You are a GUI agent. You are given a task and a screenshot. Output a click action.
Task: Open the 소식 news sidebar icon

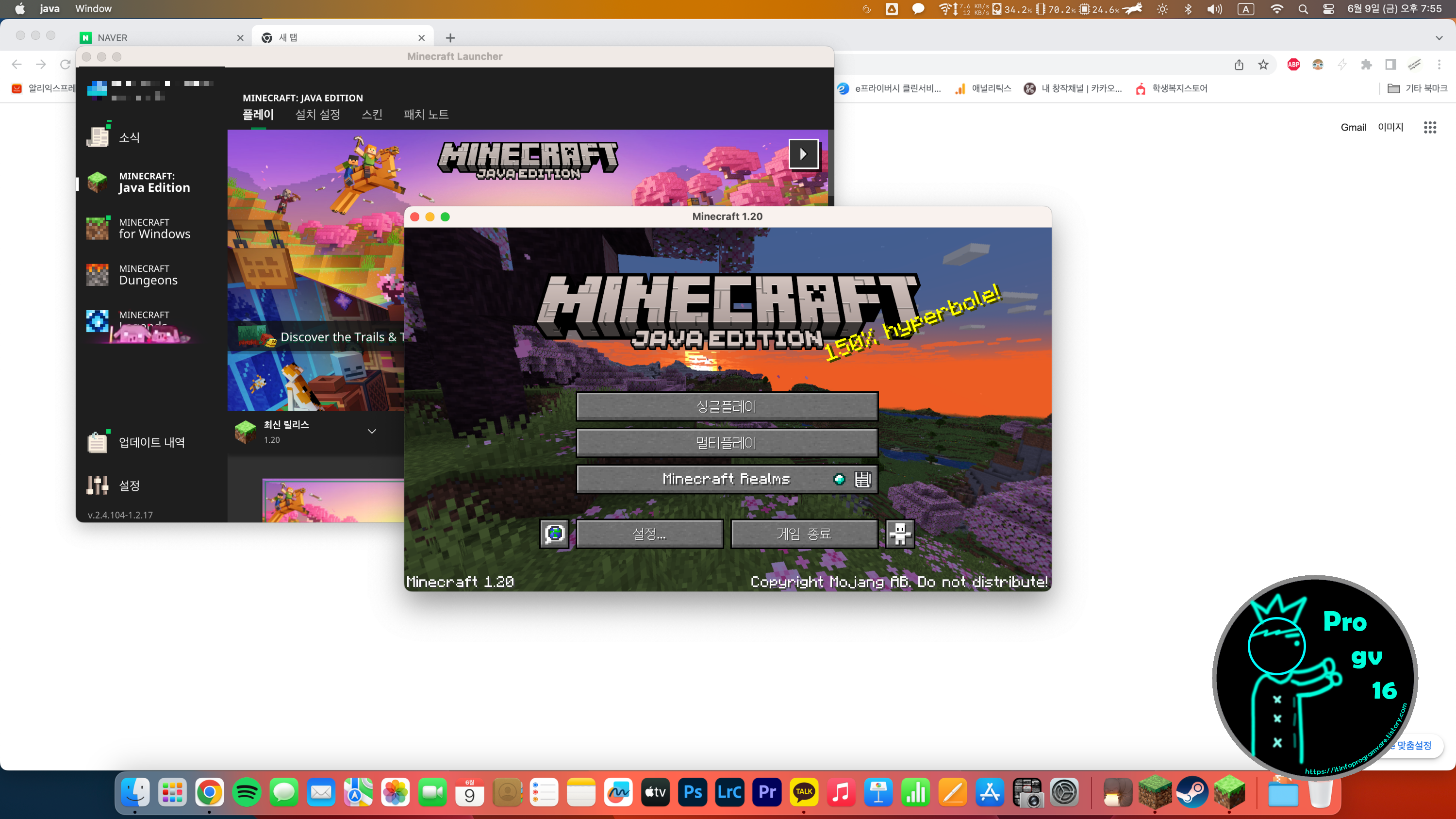pyautogui.click(x=98, y=137)
